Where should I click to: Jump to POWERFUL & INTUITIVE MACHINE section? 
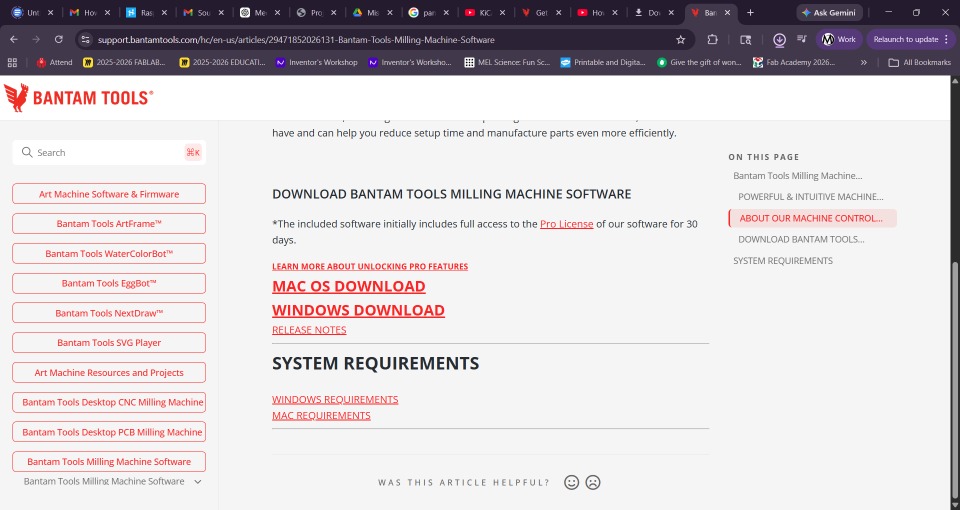coord(811,197)
